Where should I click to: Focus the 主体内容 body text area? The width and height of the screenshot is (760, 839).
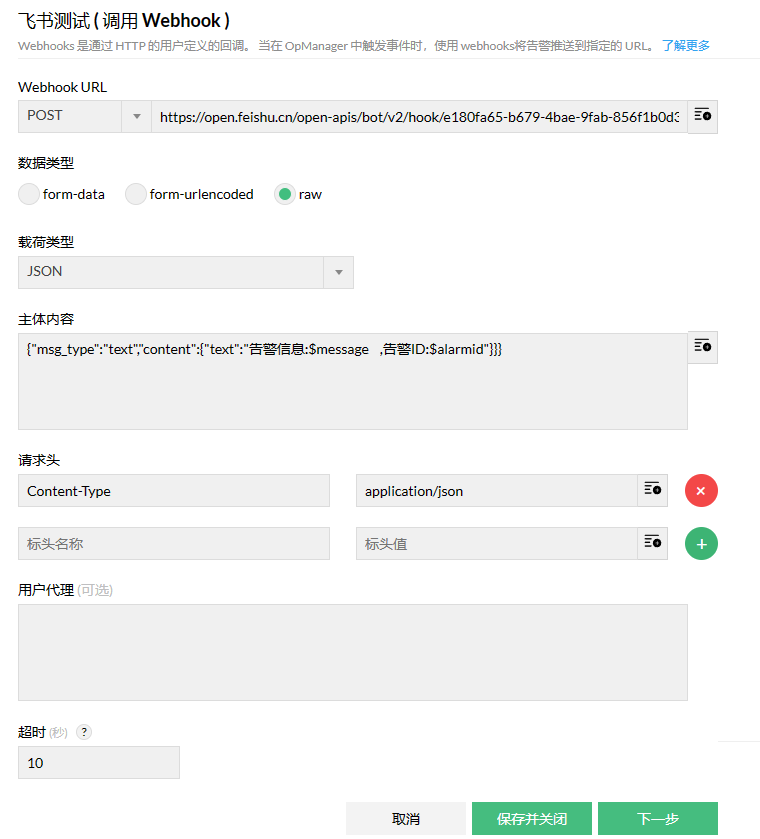[353, 382]
